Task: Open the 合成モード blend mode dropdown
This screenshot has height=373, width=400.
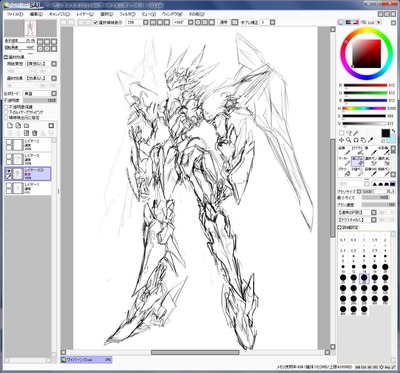Action: 54,94
